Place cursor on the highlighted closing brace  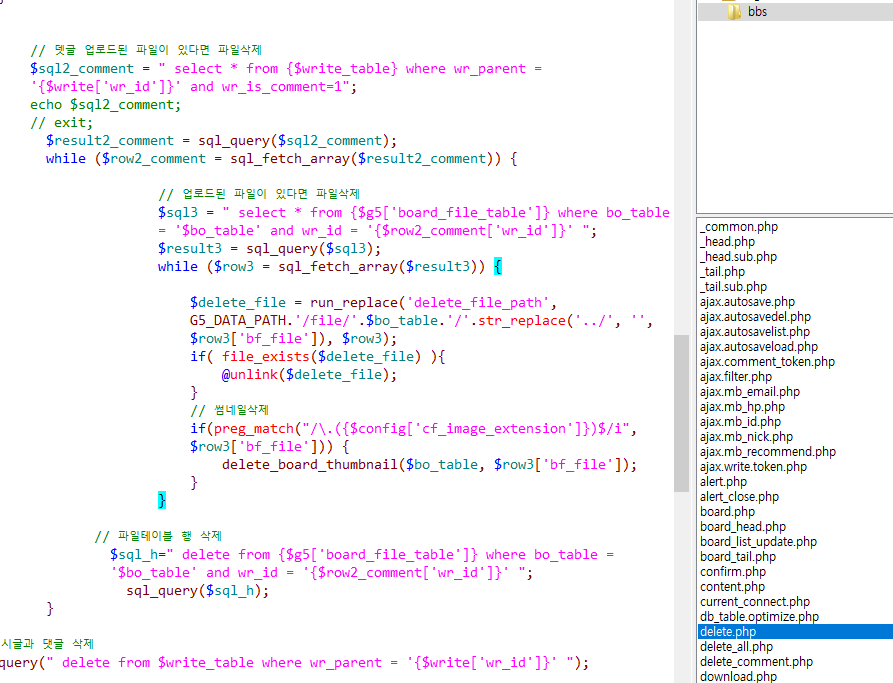pos(162,500)
